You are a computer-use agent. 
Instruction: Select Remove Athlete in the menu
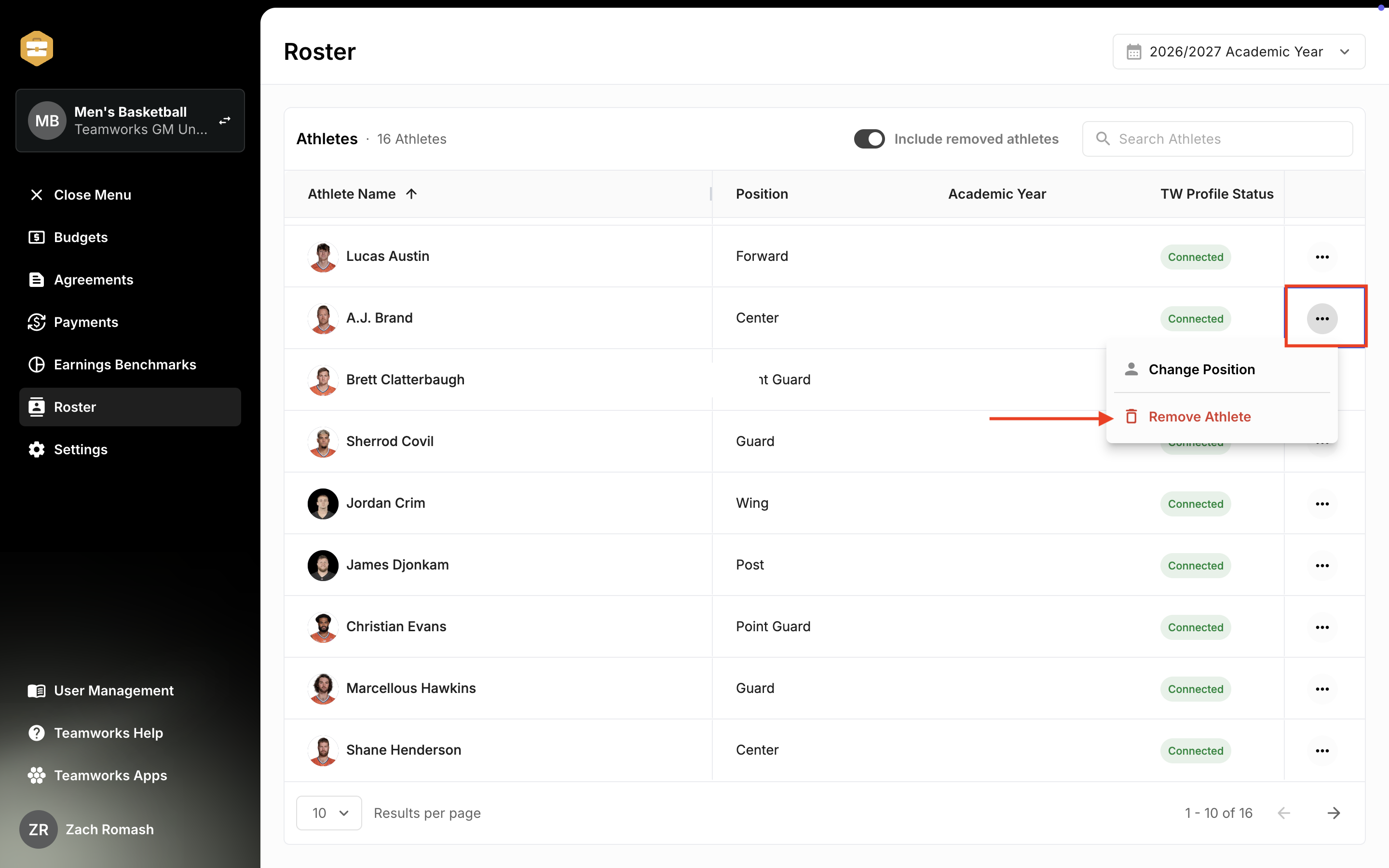pos(1222,417)
